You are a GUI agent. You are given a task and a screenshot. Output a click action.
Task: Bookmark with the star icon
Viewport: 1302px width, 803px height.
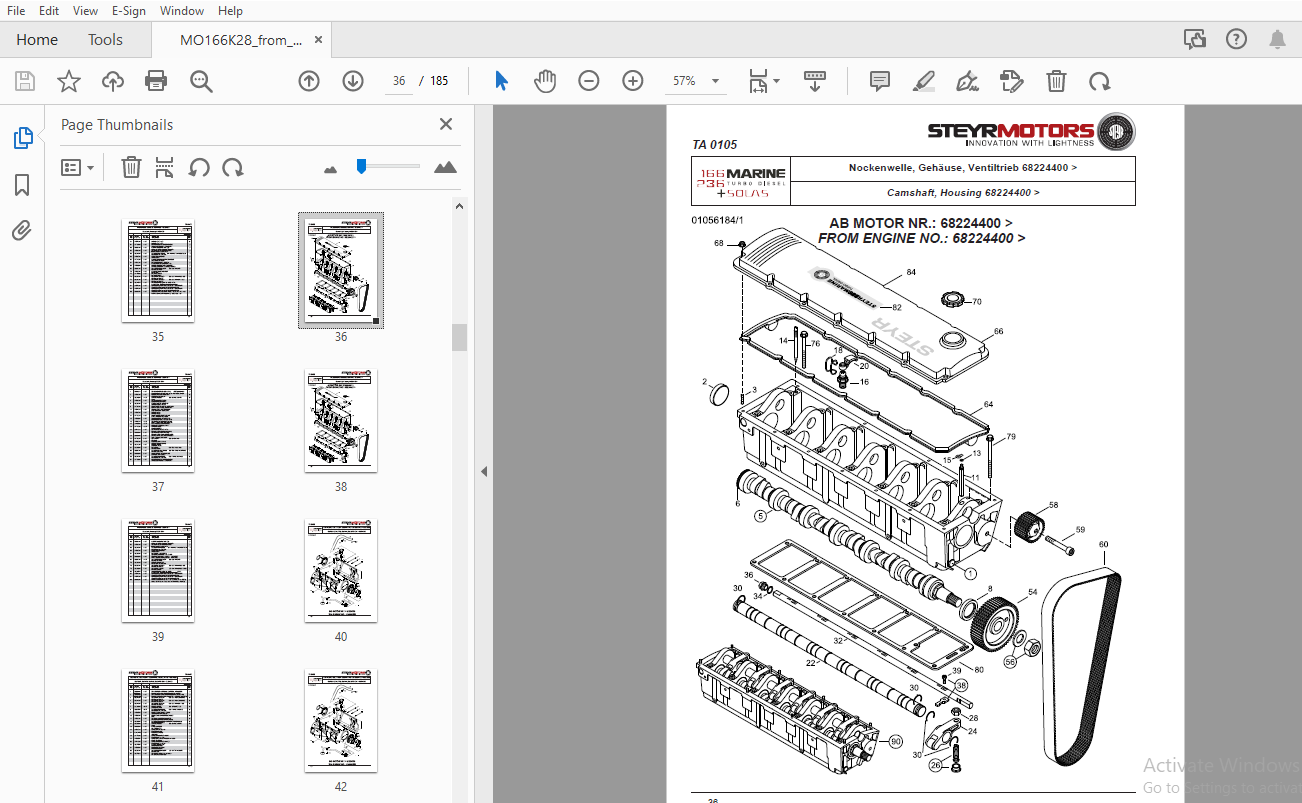[69, 81]
